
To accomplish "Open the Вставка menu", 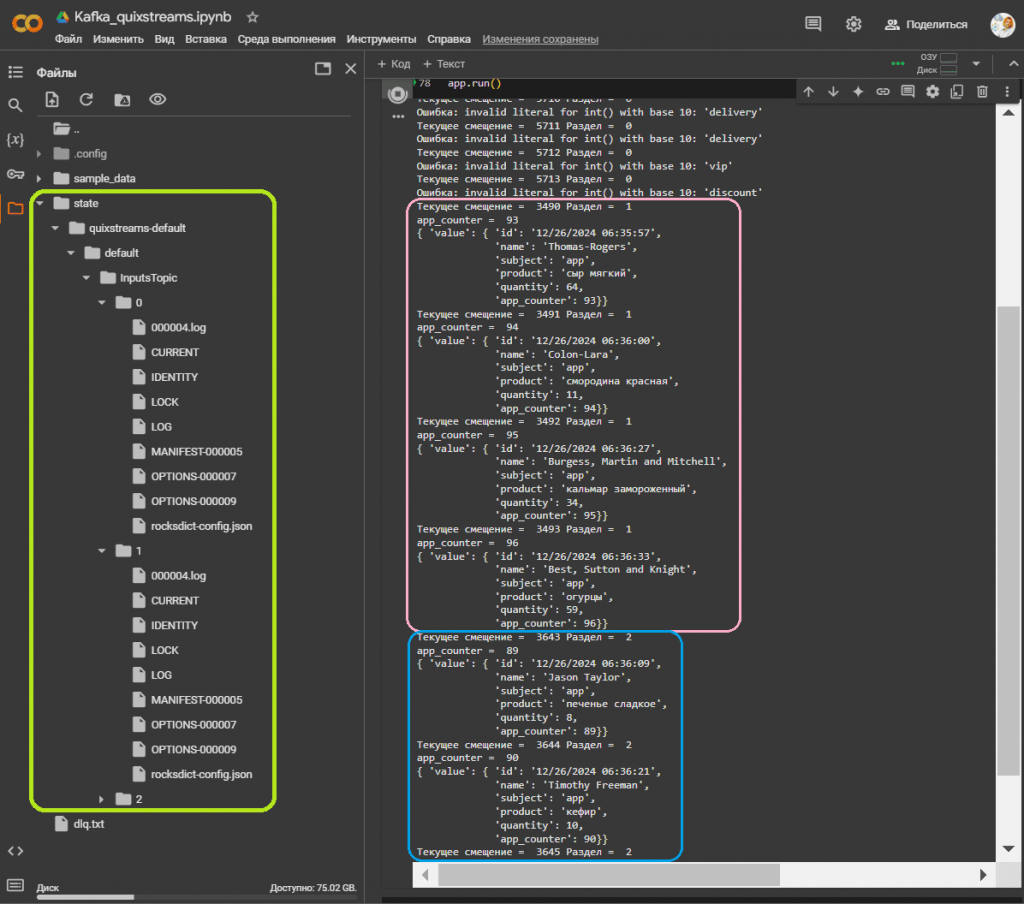I will pos(206,40).
